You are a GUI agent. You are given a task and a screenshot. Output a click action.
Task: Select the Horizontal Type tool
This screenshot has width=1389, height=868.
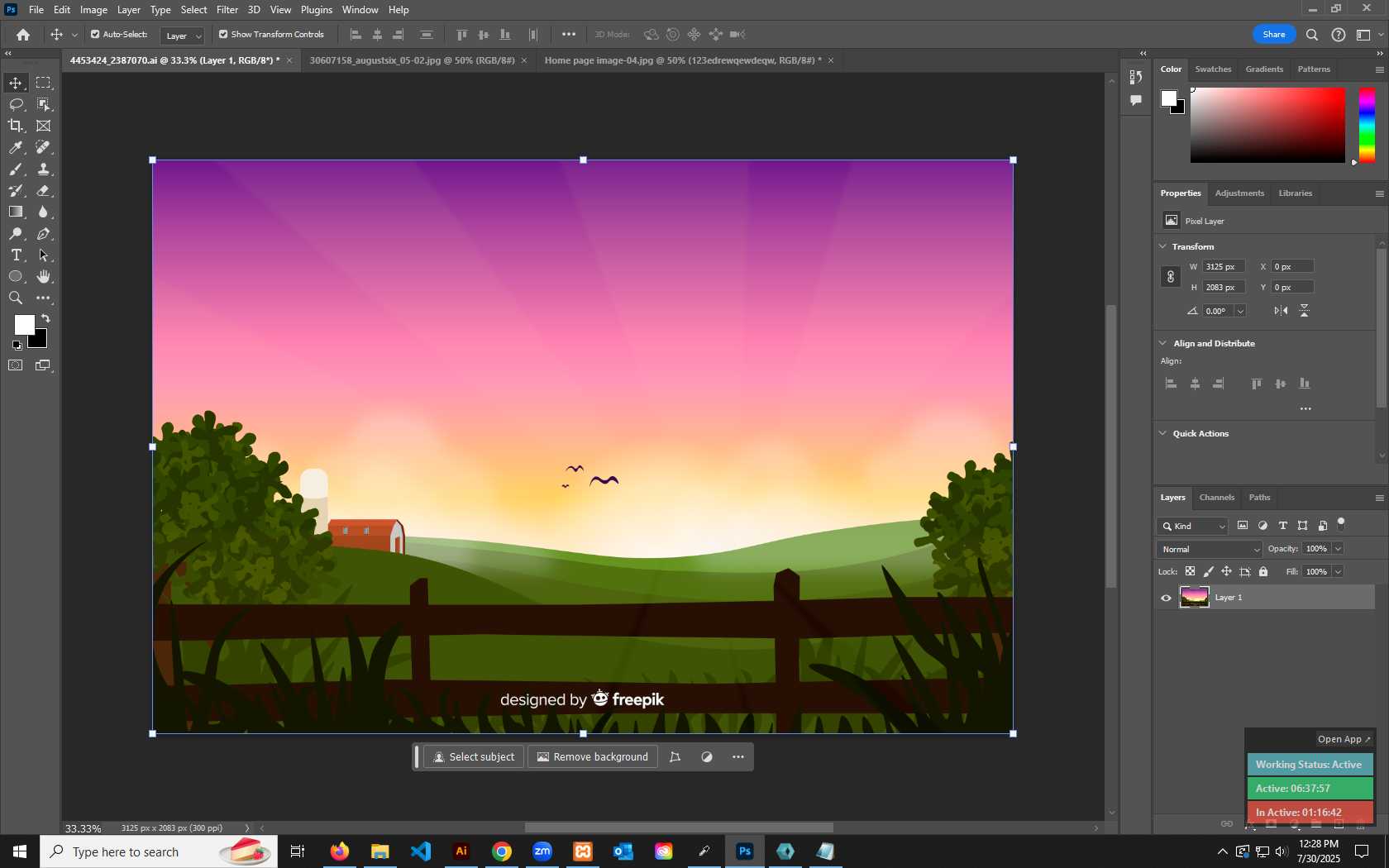(16, 255)
